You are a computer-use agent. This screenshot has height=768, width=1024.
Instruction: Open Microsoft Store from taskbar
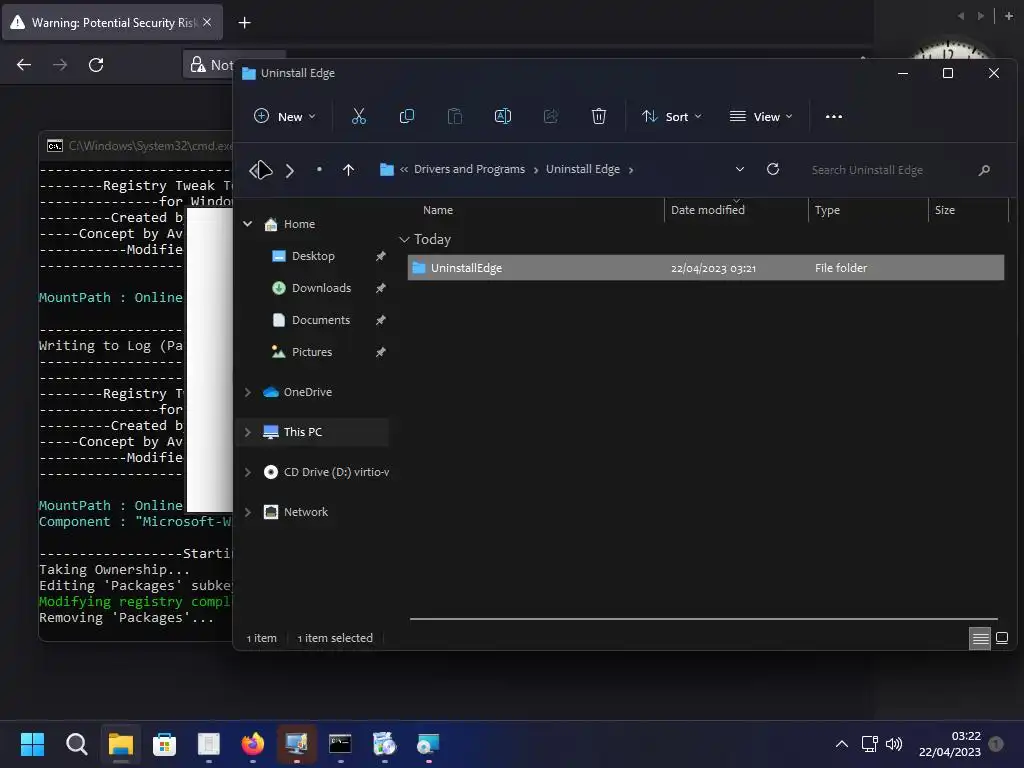[165, 744]
